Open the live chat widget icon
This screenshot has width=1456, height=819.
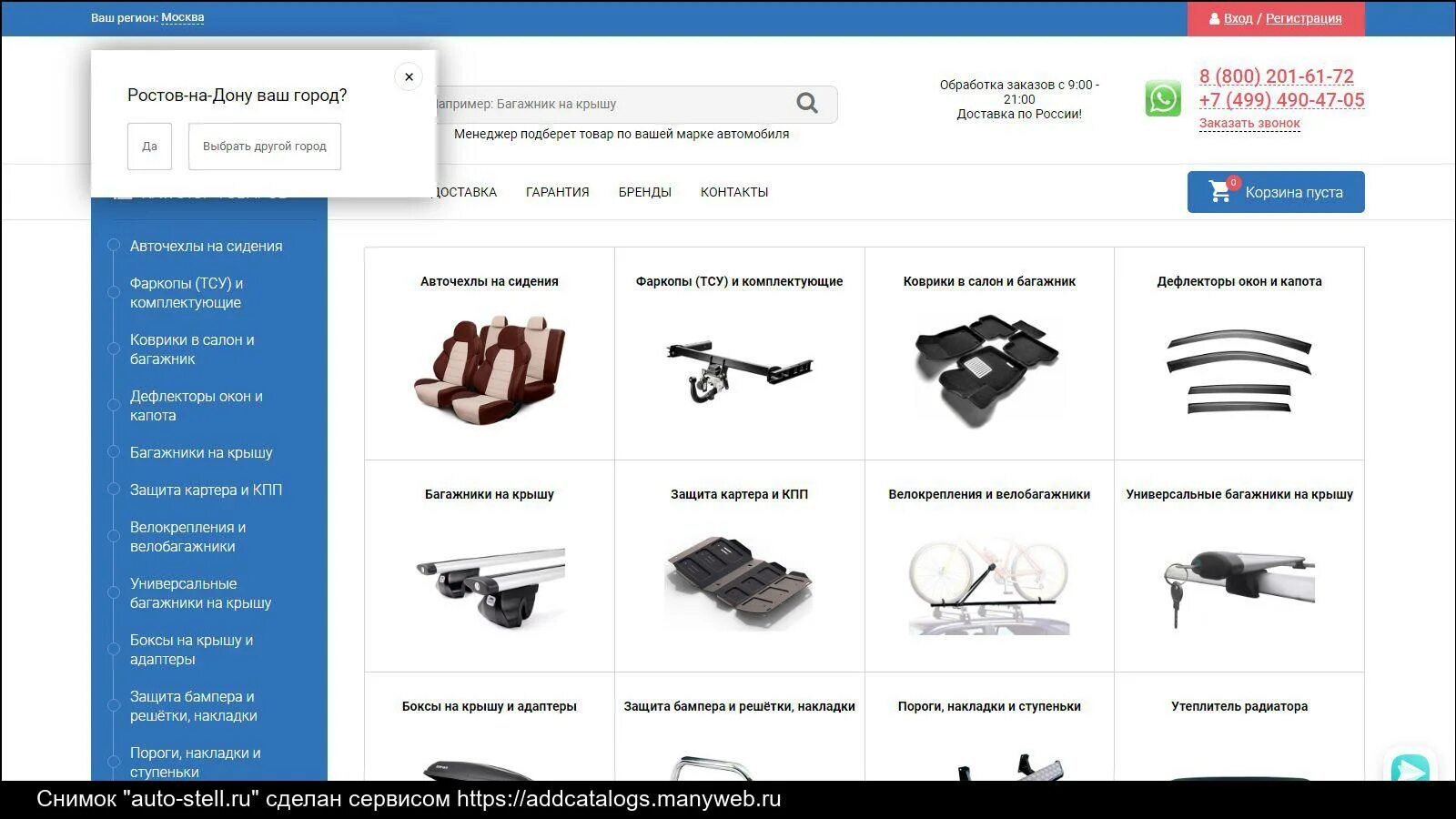[x=1410, y=767]
